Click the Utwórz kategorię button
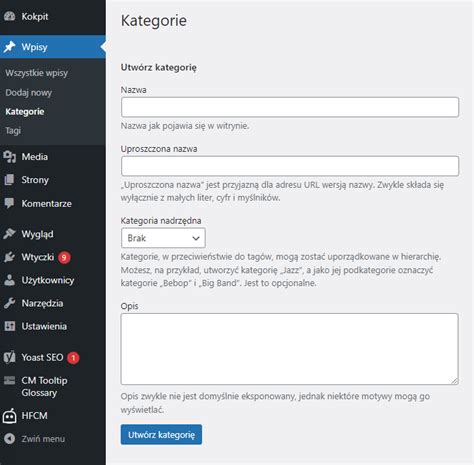 click(161, 434)
